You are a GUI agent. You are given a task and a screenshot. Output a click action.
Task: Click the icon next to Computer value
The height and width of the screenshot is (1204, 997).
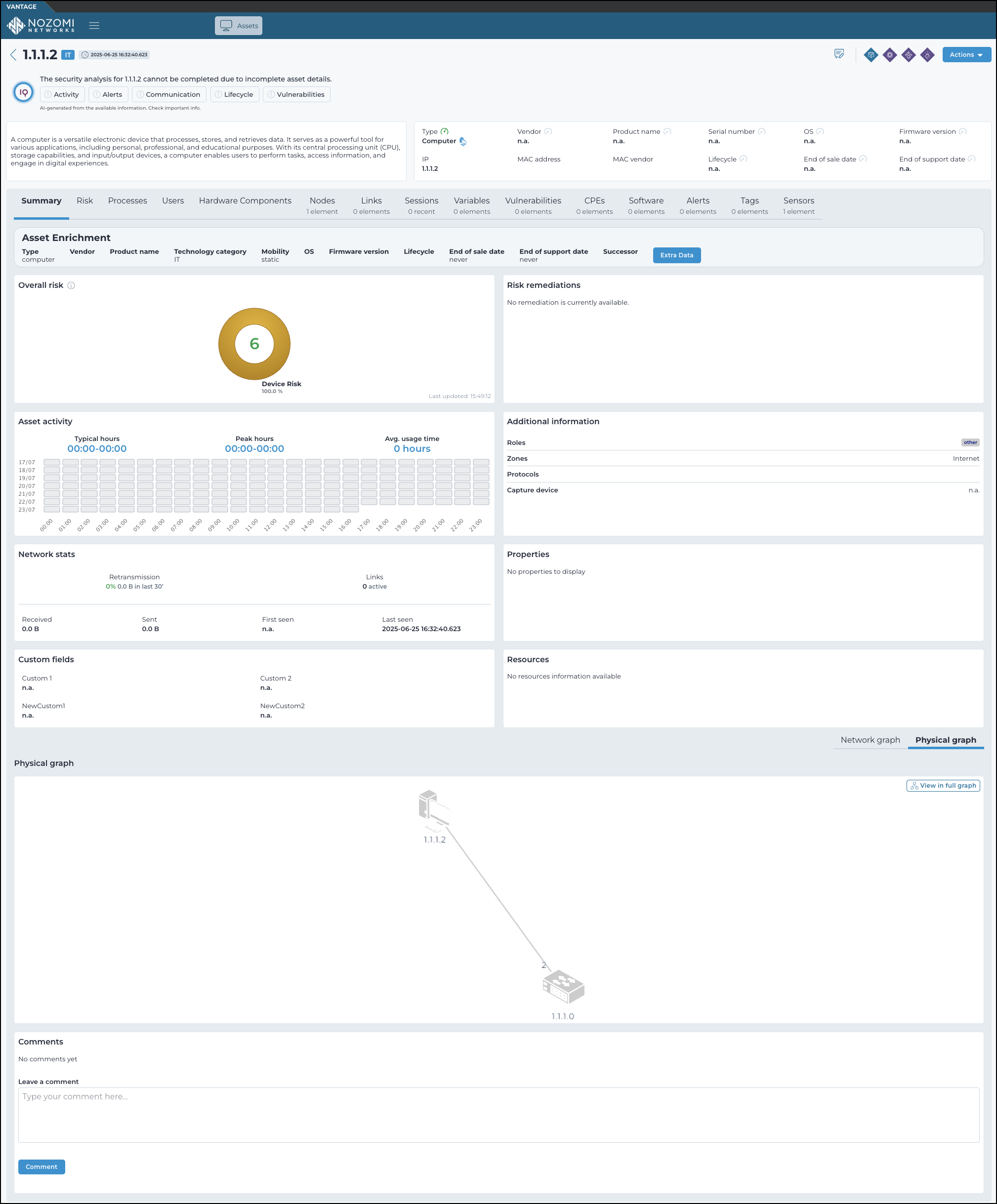463,141
